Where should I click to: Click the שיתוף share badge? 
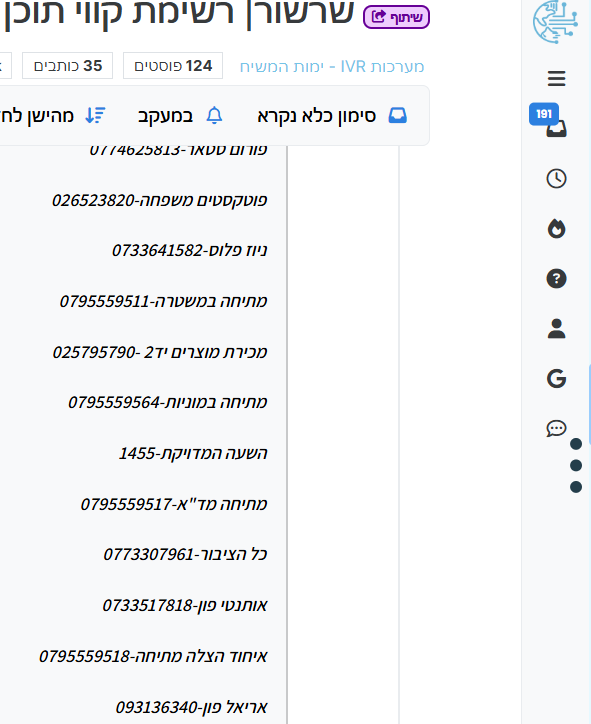coord(396,17)
